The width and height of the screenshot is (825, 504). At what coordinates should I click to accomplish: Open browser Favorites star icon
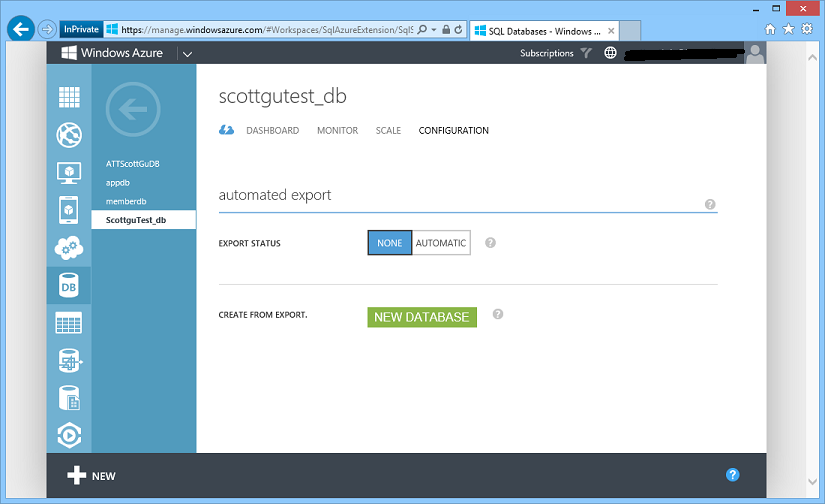[788, 29]
